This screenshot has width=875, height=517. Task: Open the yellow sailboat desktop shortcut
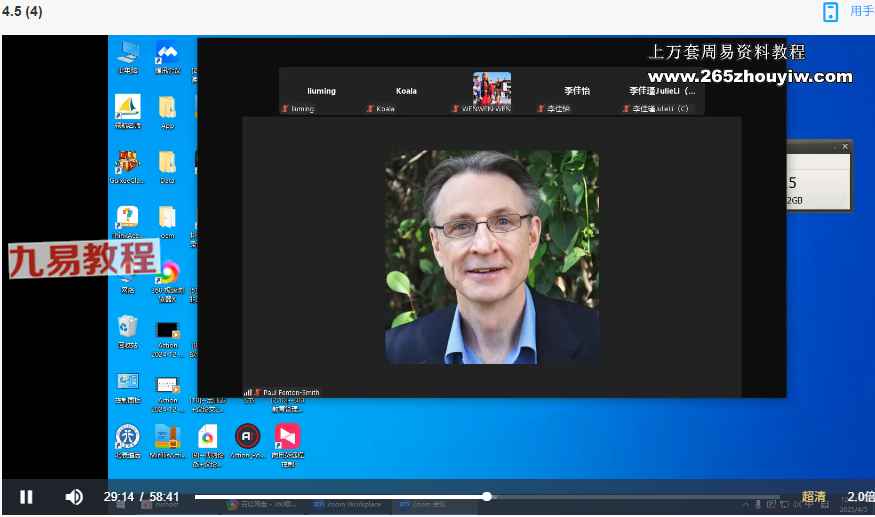[x=128, y=111]
